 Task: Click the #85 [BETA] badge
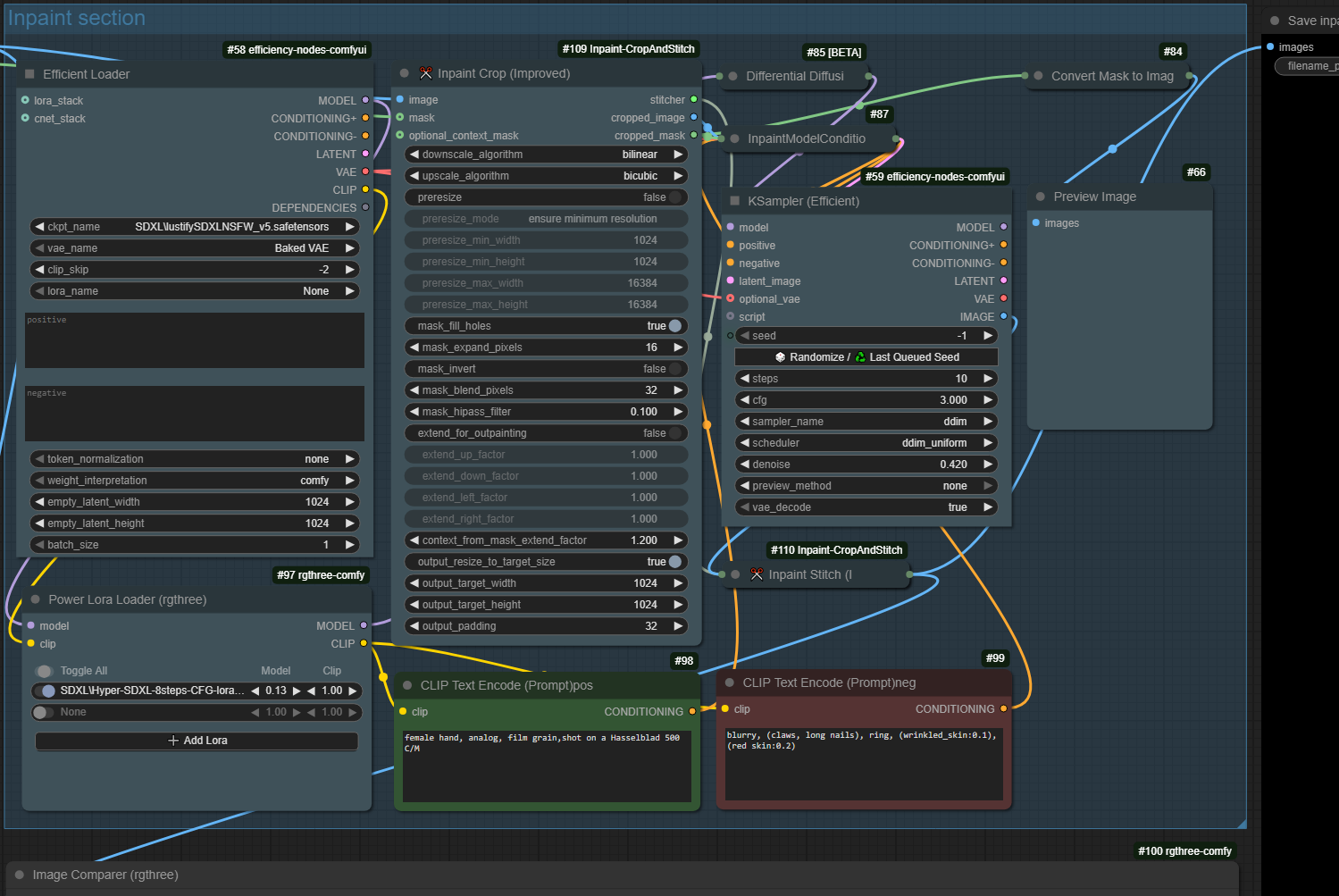pos(833,53)
